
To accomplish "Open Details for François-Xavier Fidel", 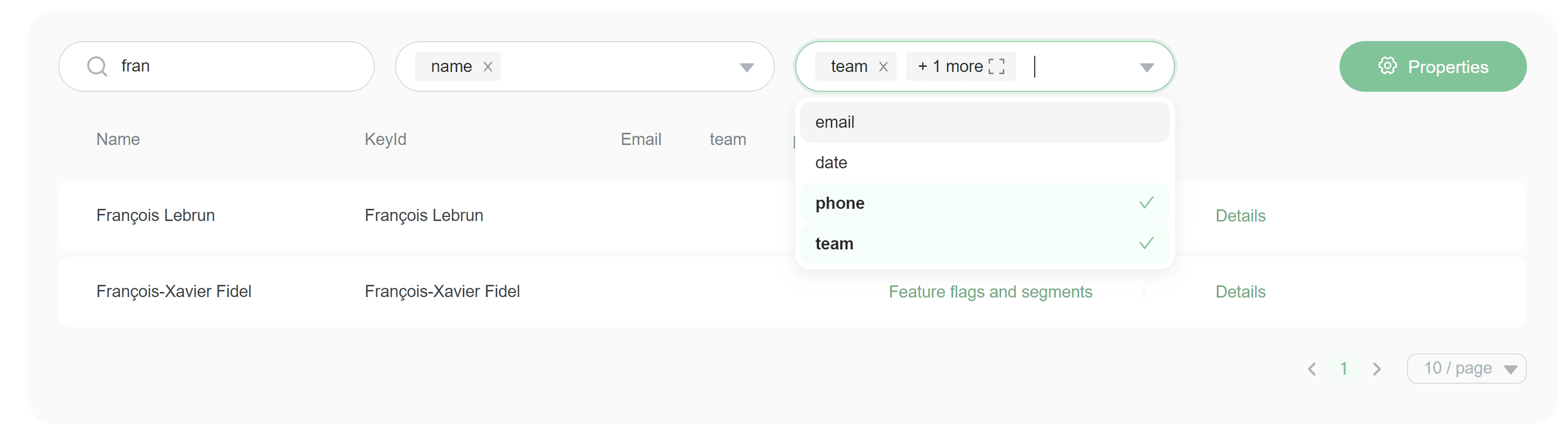I will 1240,291.
